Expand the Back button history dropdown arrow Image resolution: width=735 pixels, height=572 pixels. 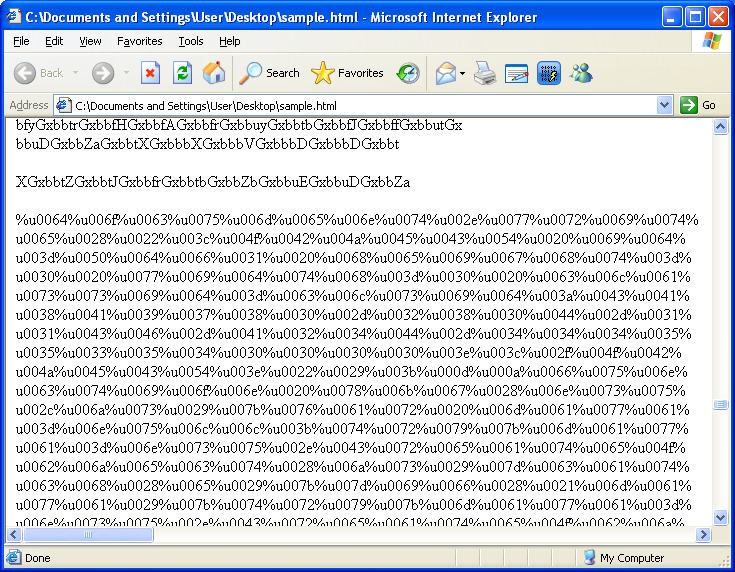74,73
